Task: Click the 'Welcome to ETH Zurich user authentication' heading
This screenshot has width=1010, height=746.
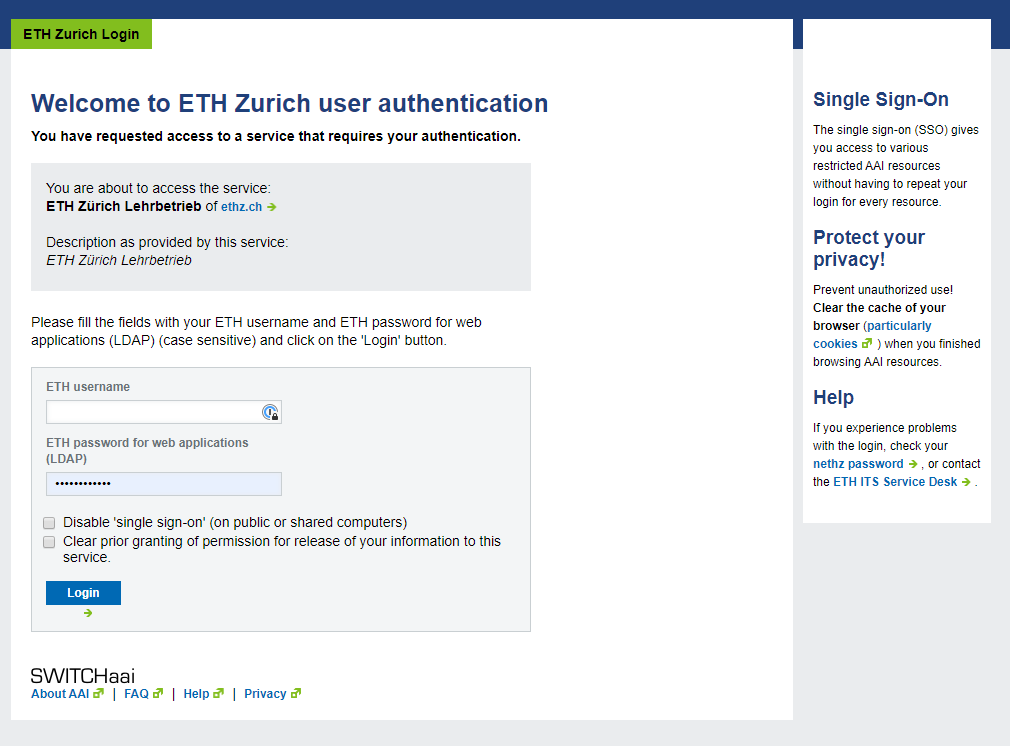Action: tap(289, 103)
